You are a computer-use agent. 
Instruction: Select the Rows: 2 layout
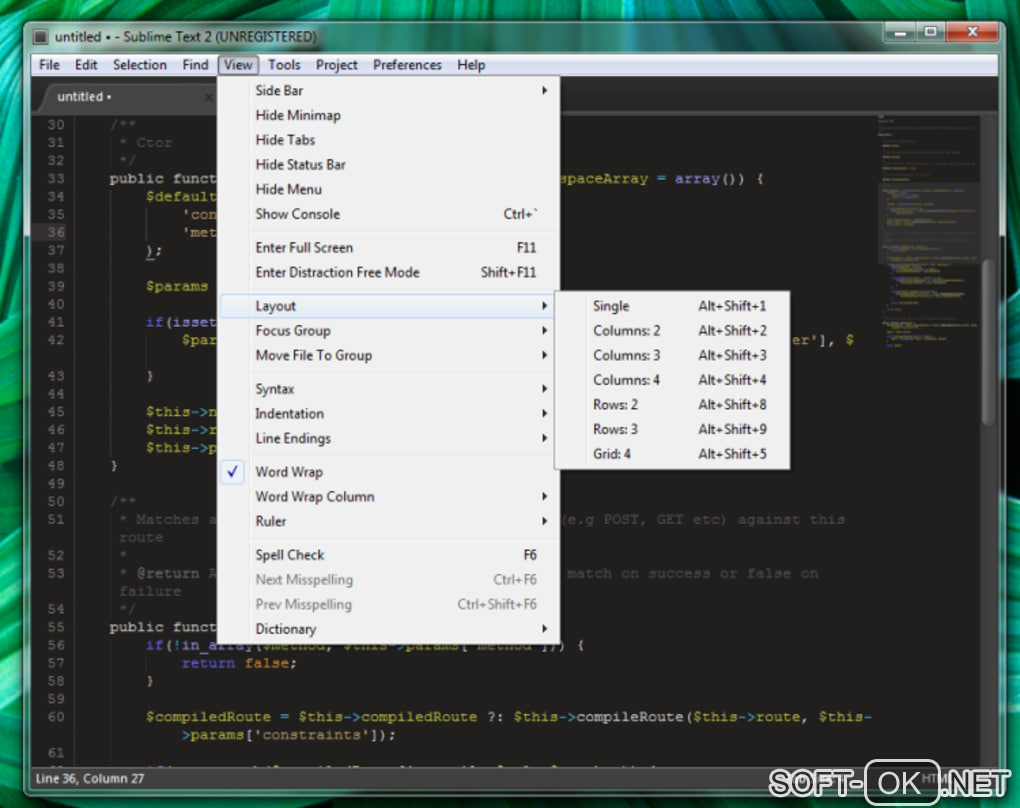(x=673, y=405)
